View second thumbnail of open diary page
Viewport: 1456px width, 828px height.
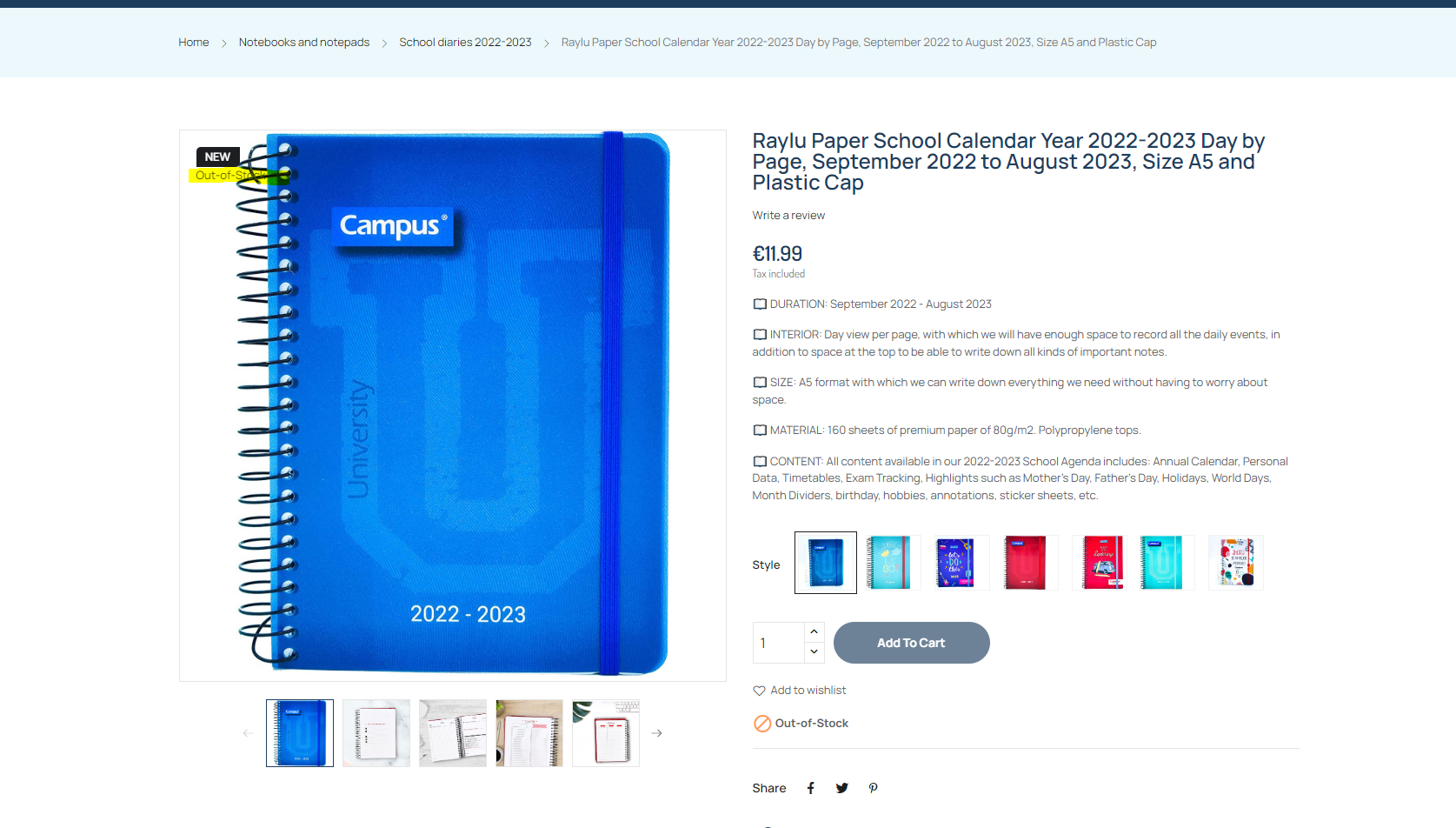[376, 733]
